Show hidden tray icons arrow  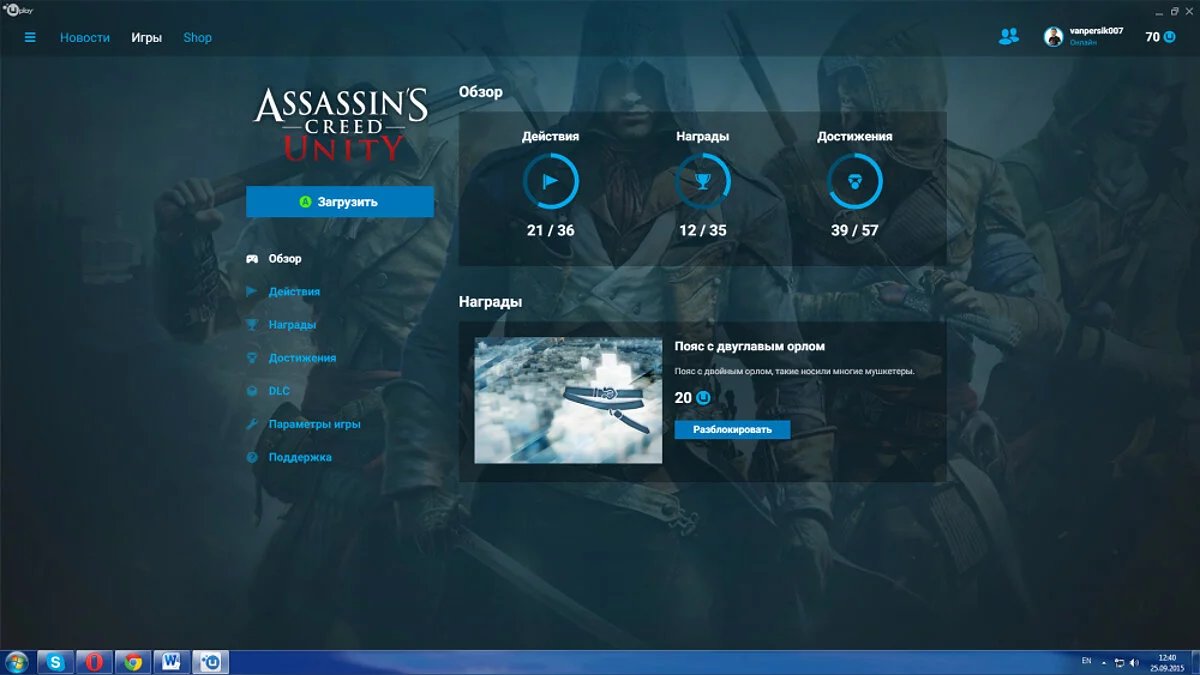coord(1104,662)
